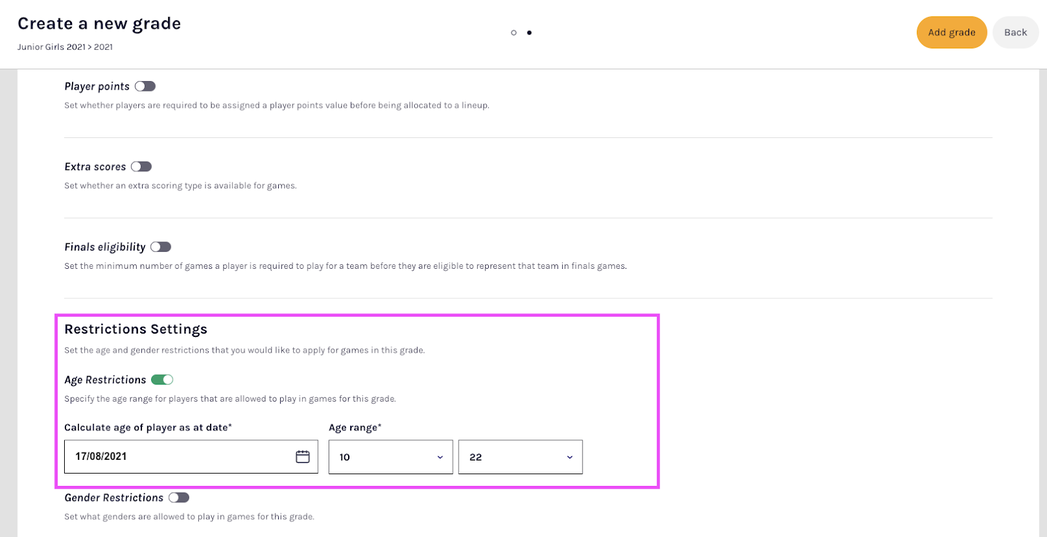Click the Back button
Viewport: 1047px width, 537px height.
coord(1015,32)
